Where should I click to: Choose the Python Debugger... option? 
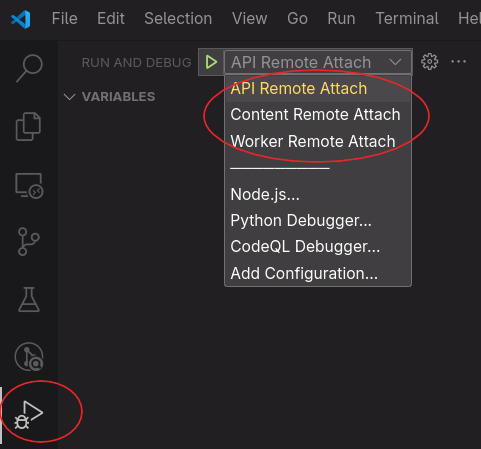click(x=318, y=221)
